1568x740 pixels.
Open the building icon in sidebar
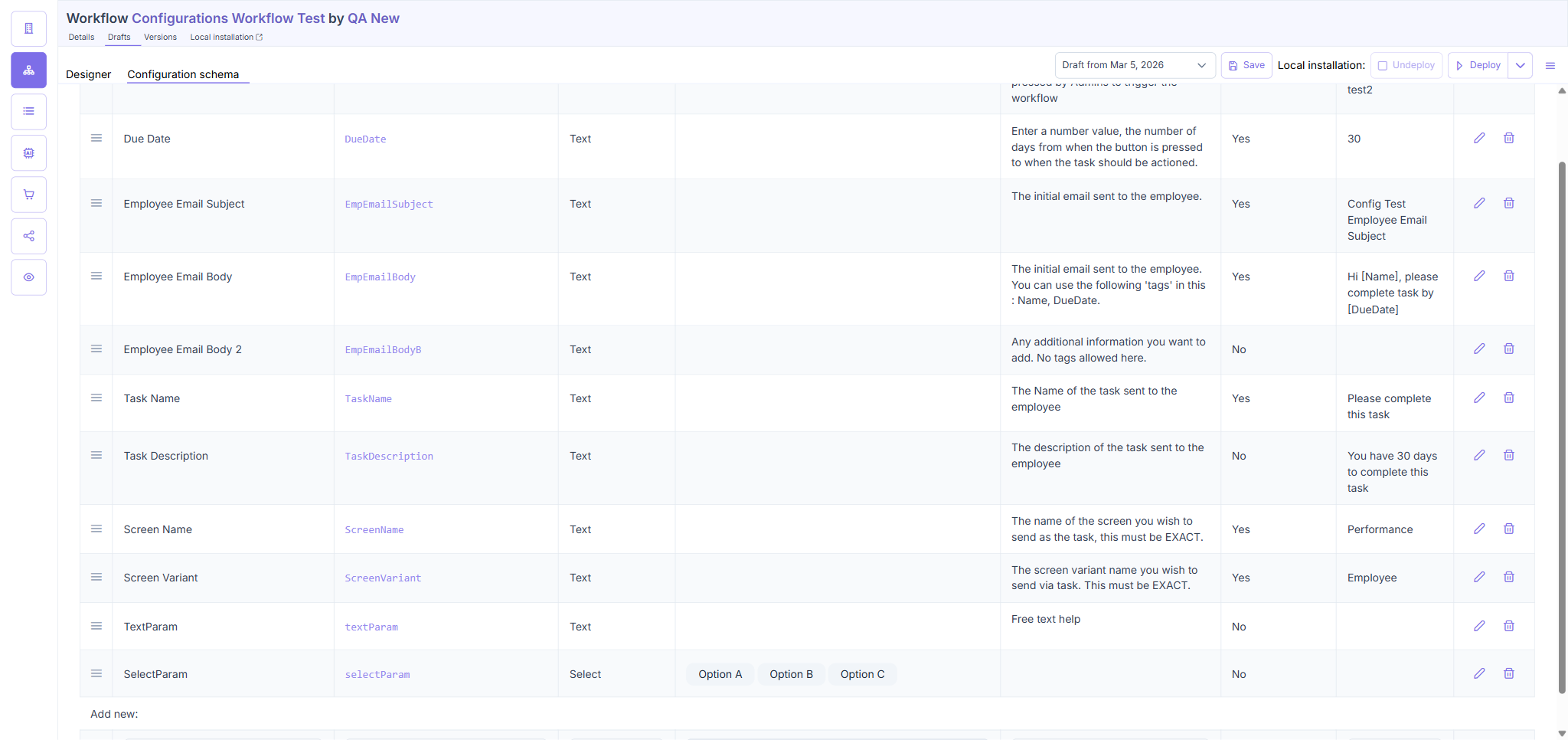click(x=28, y=28)
